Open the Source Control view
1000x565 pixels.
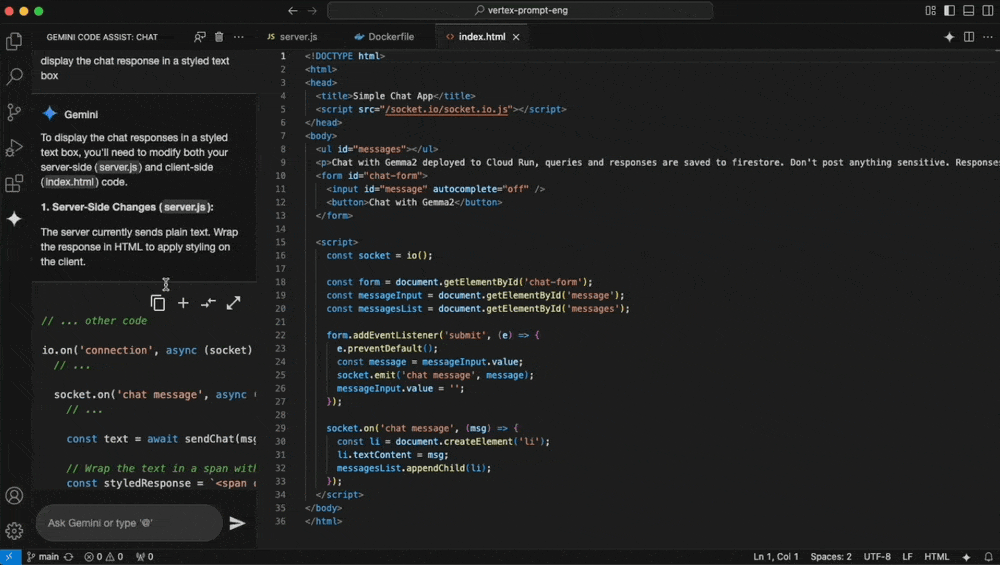click(14, 112)
